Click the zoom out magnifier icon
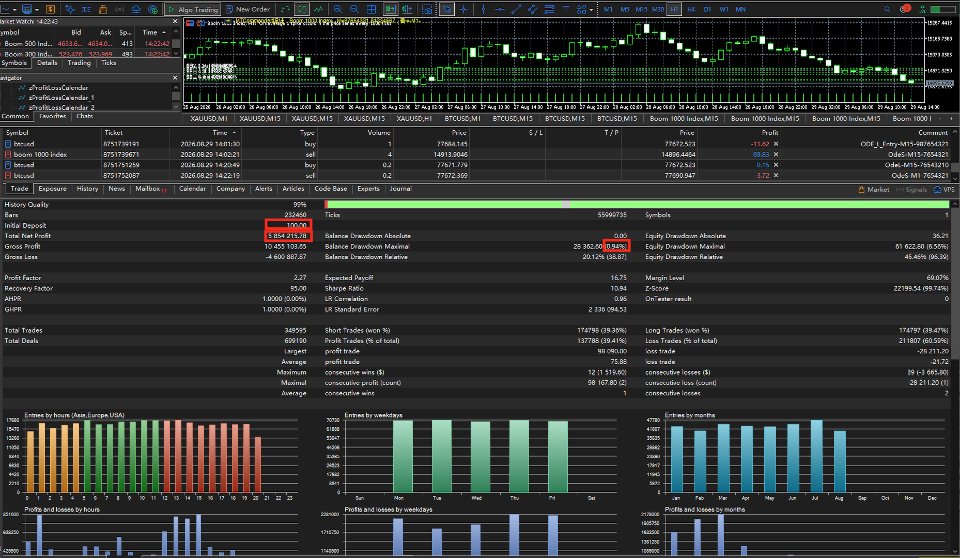This screenshot has width=960, height=558. [354, 9]
